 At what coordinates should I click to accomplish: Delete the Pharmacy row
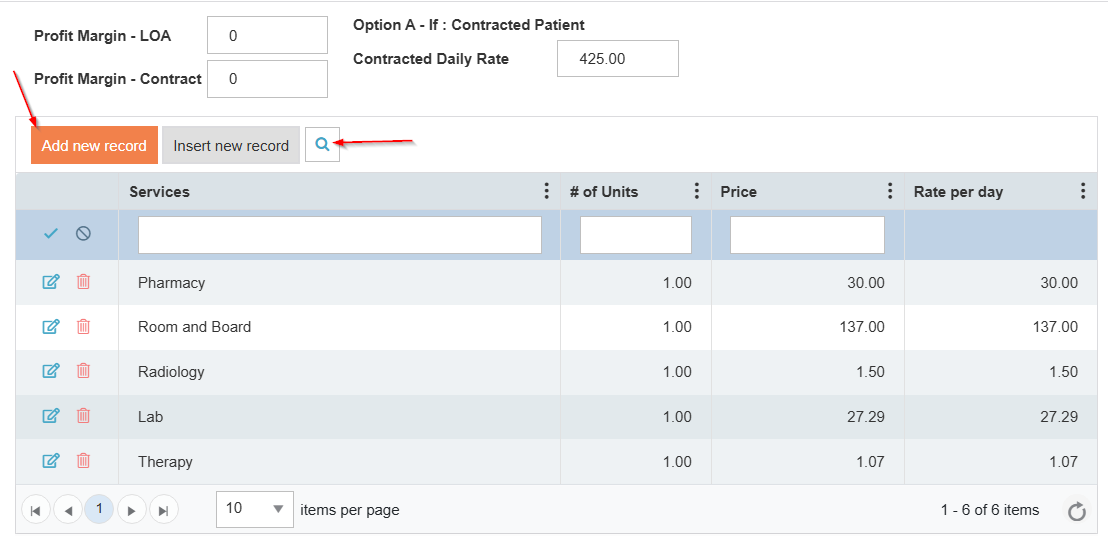point(83,282)
